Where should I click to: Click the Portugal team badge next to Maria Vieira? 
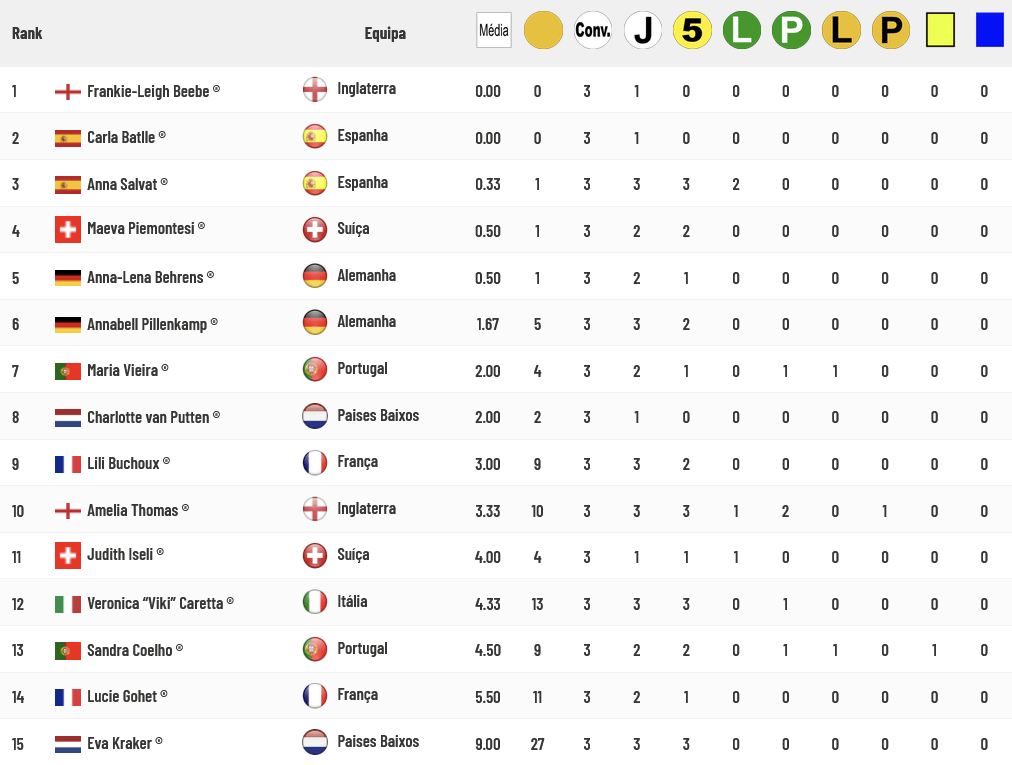[315, 369]
